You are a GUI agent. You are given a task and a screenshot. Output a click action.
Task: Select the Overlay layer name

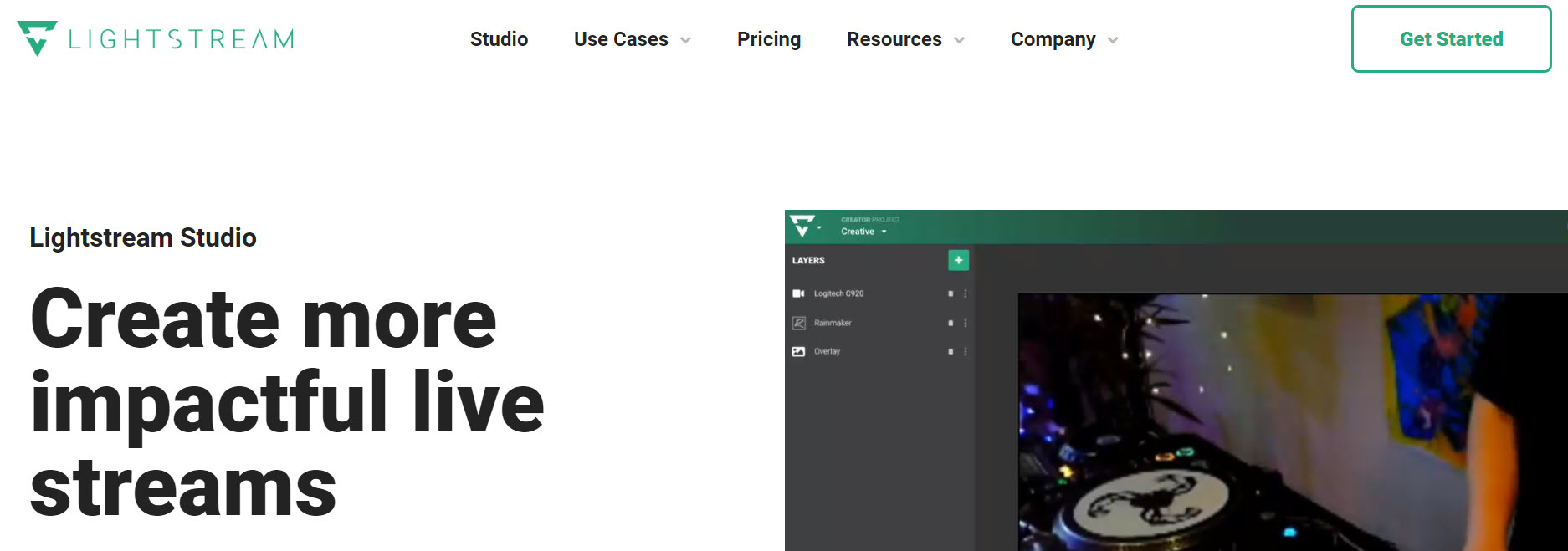(x=827, y=351)
